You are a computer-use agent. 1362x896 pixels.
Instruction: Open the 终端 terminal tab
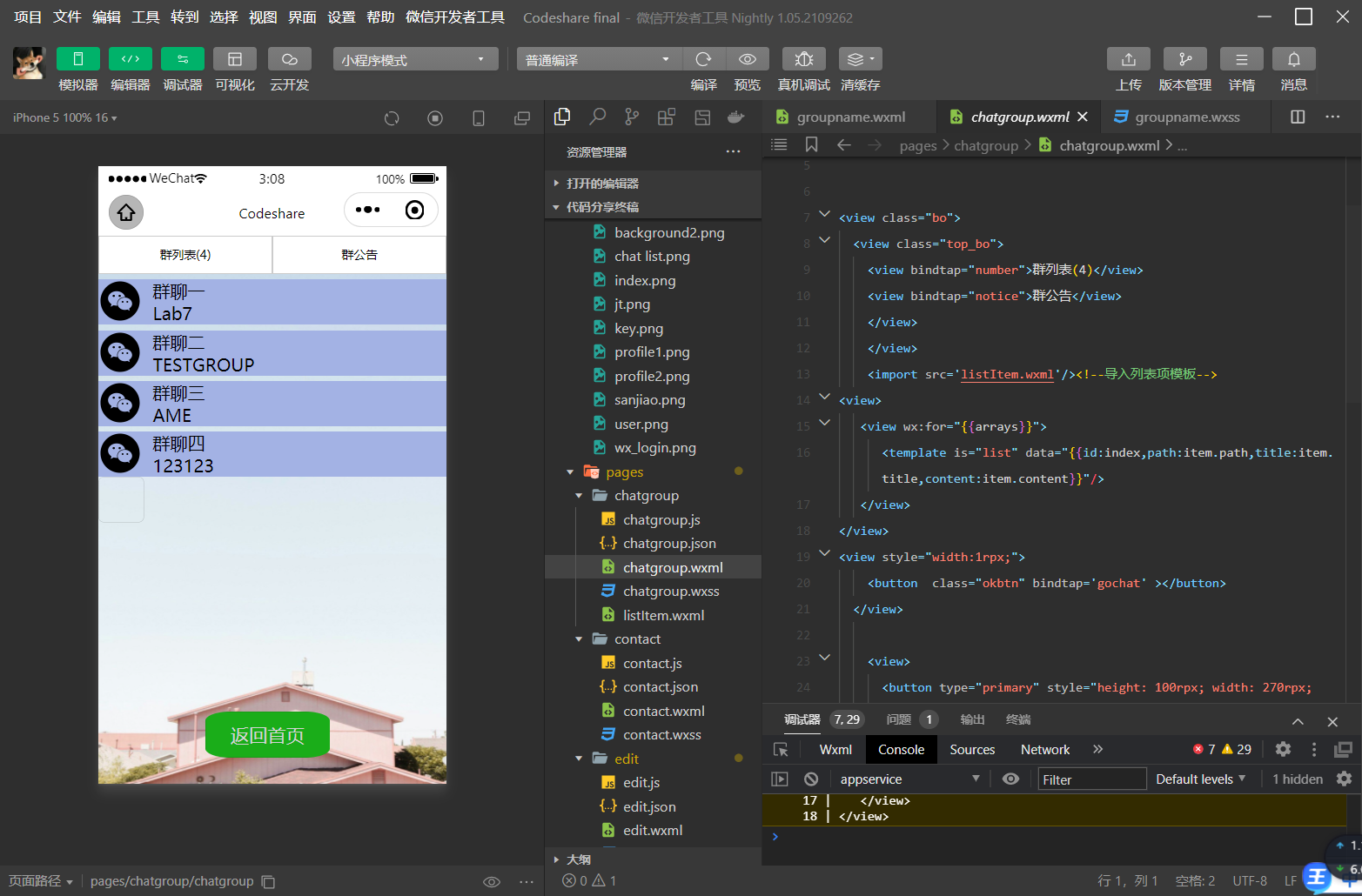pyautogui.click(x=1018, y=719)
